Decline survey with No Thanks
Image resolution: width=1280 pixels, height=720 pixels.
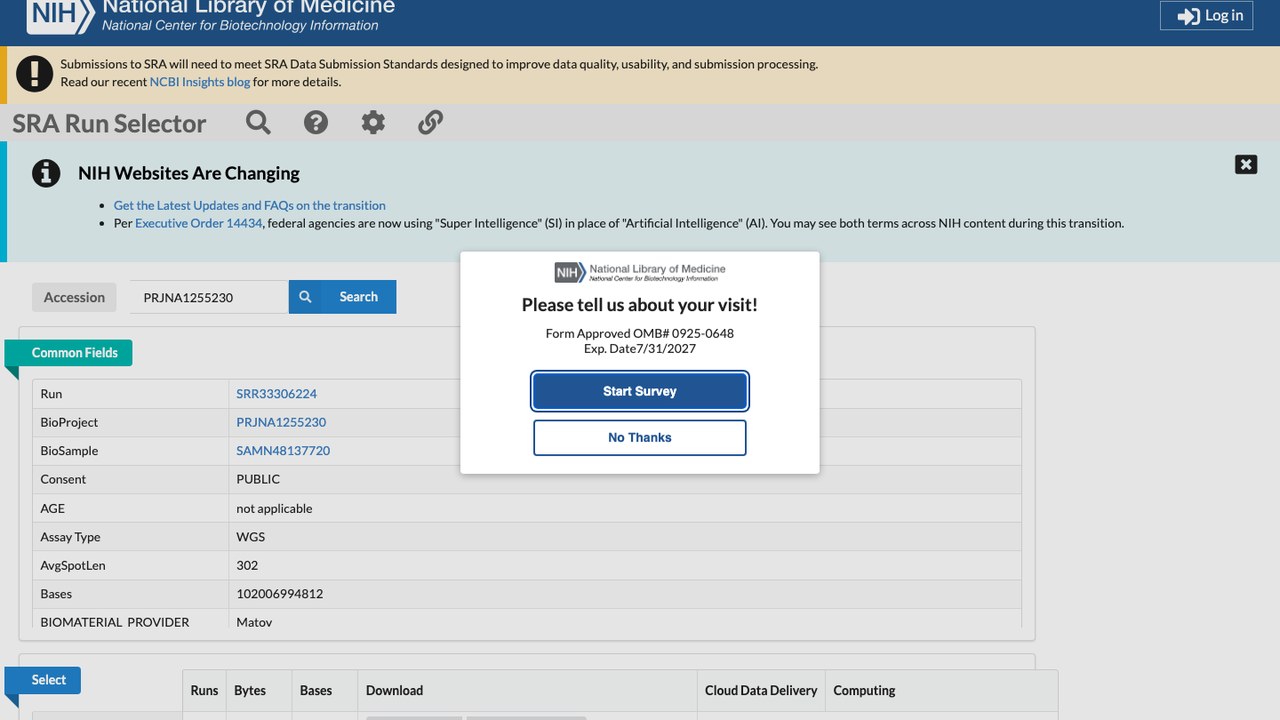coord(640,437)
